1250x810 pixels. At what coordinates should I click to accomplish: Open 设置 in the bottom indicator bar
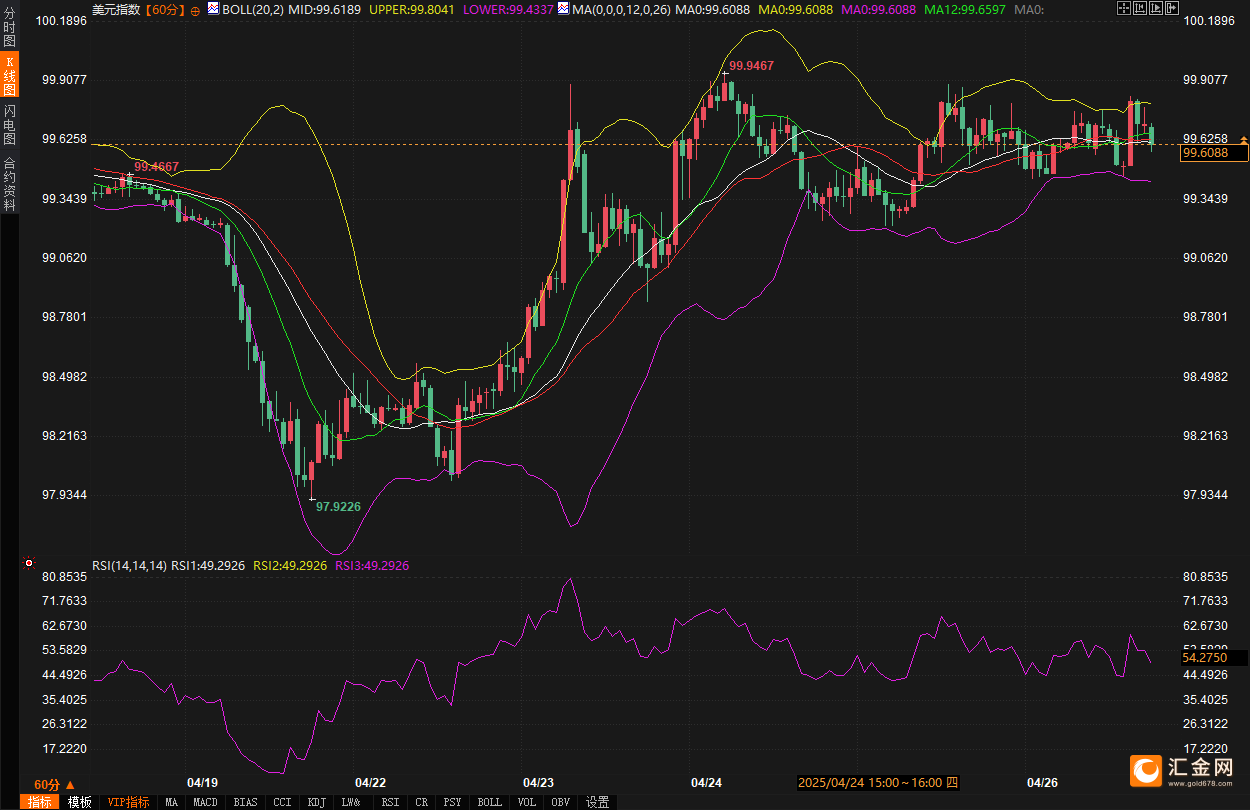coord(597,802)
